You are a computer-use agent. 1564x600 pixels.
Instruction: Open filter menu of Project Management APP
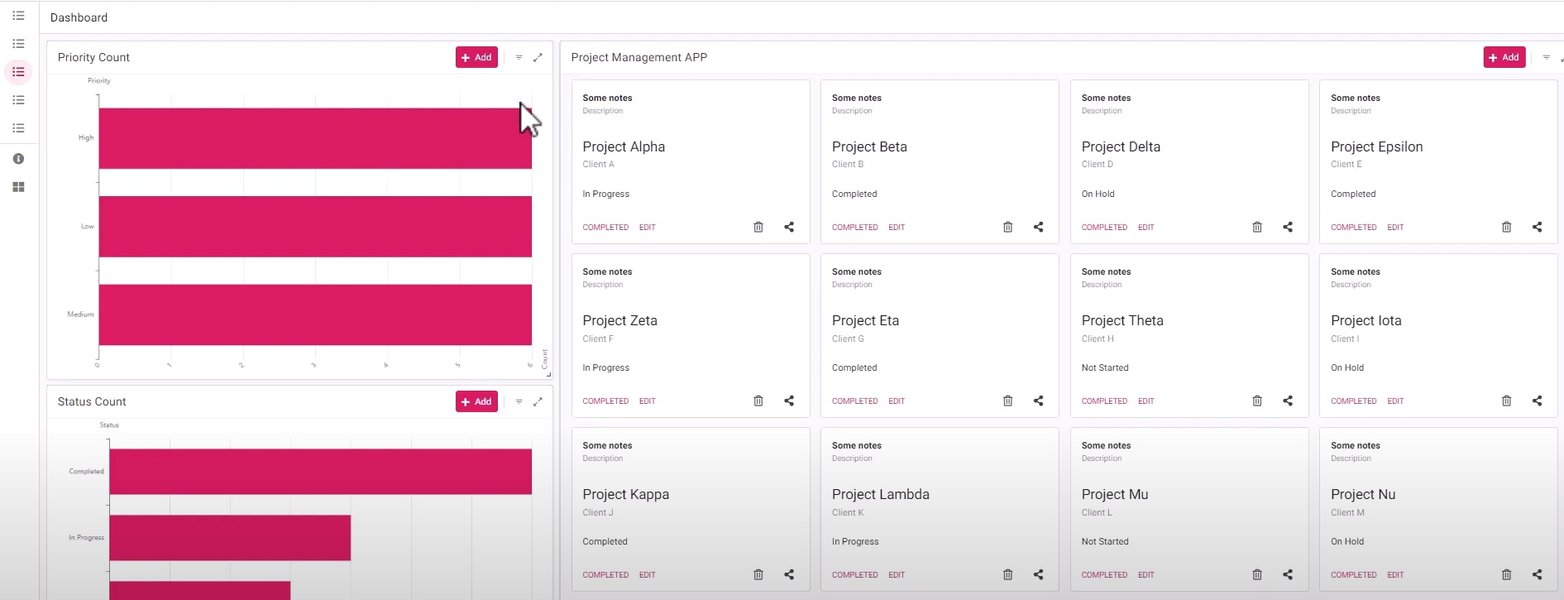coord(1546,58)
